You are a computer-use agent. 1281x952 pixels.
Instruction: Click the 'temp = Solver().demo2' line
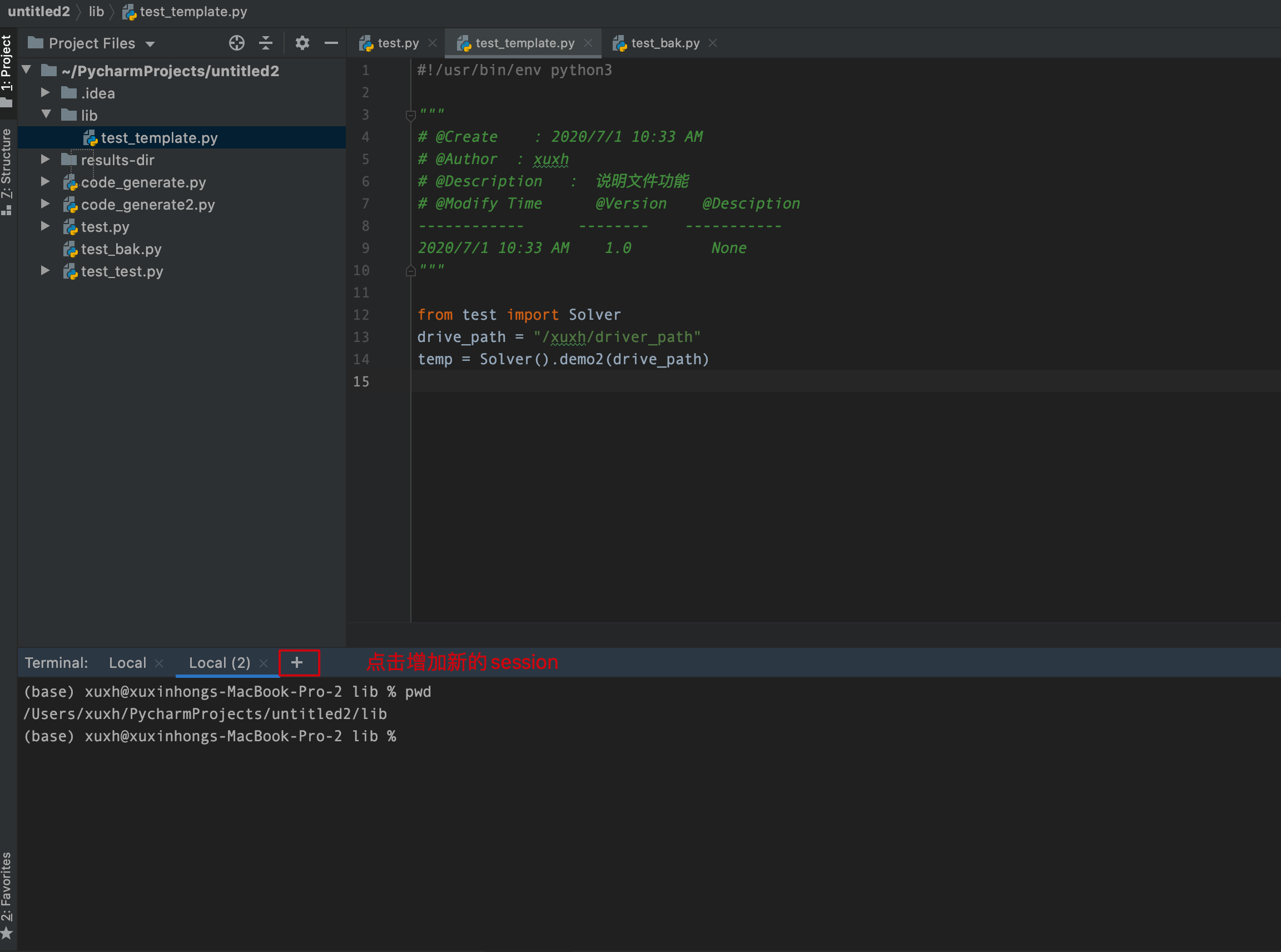pyautogui.click(x=563, y=359)
